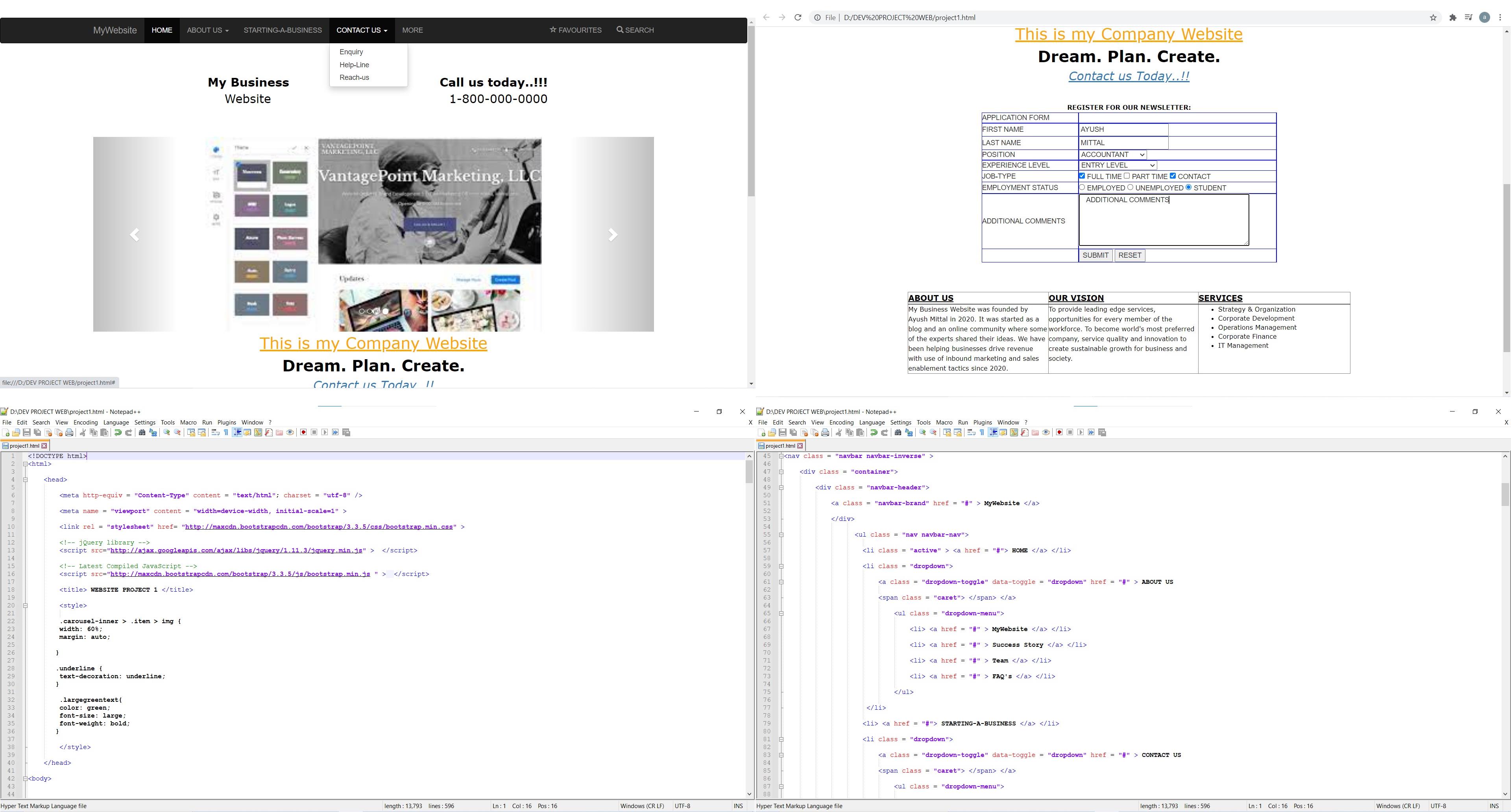Click Find binoculars icon in left Notepad++ toolbar
1511x812 pixels.
142,433
